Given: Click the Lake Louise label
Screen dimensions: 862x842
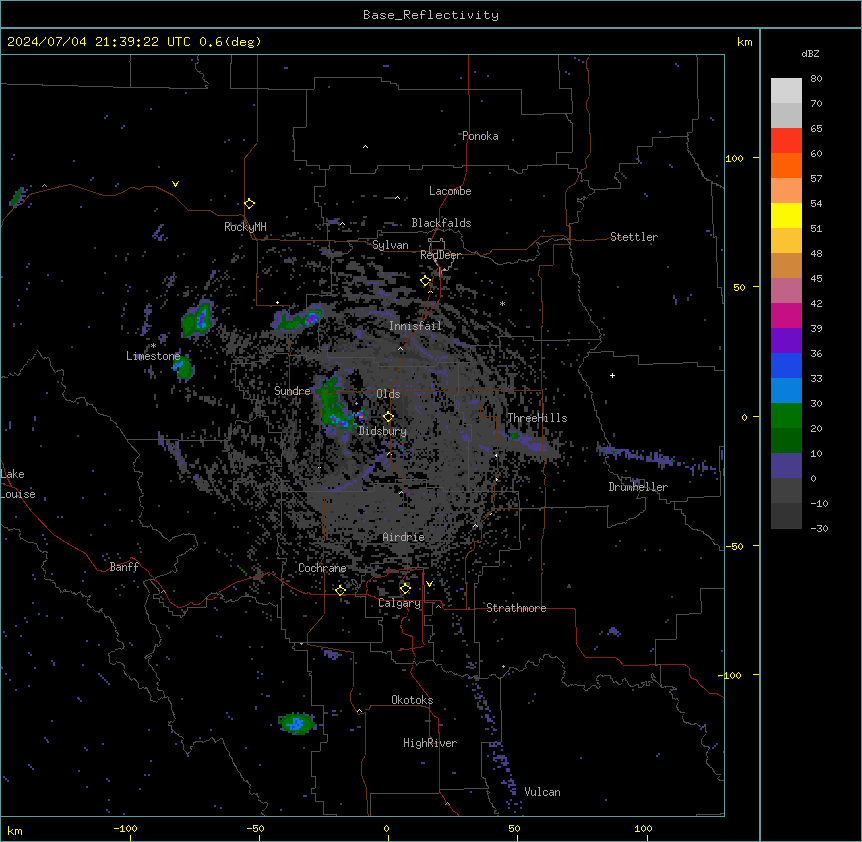Looking at the screenshot, I should [x=18, y=484].
